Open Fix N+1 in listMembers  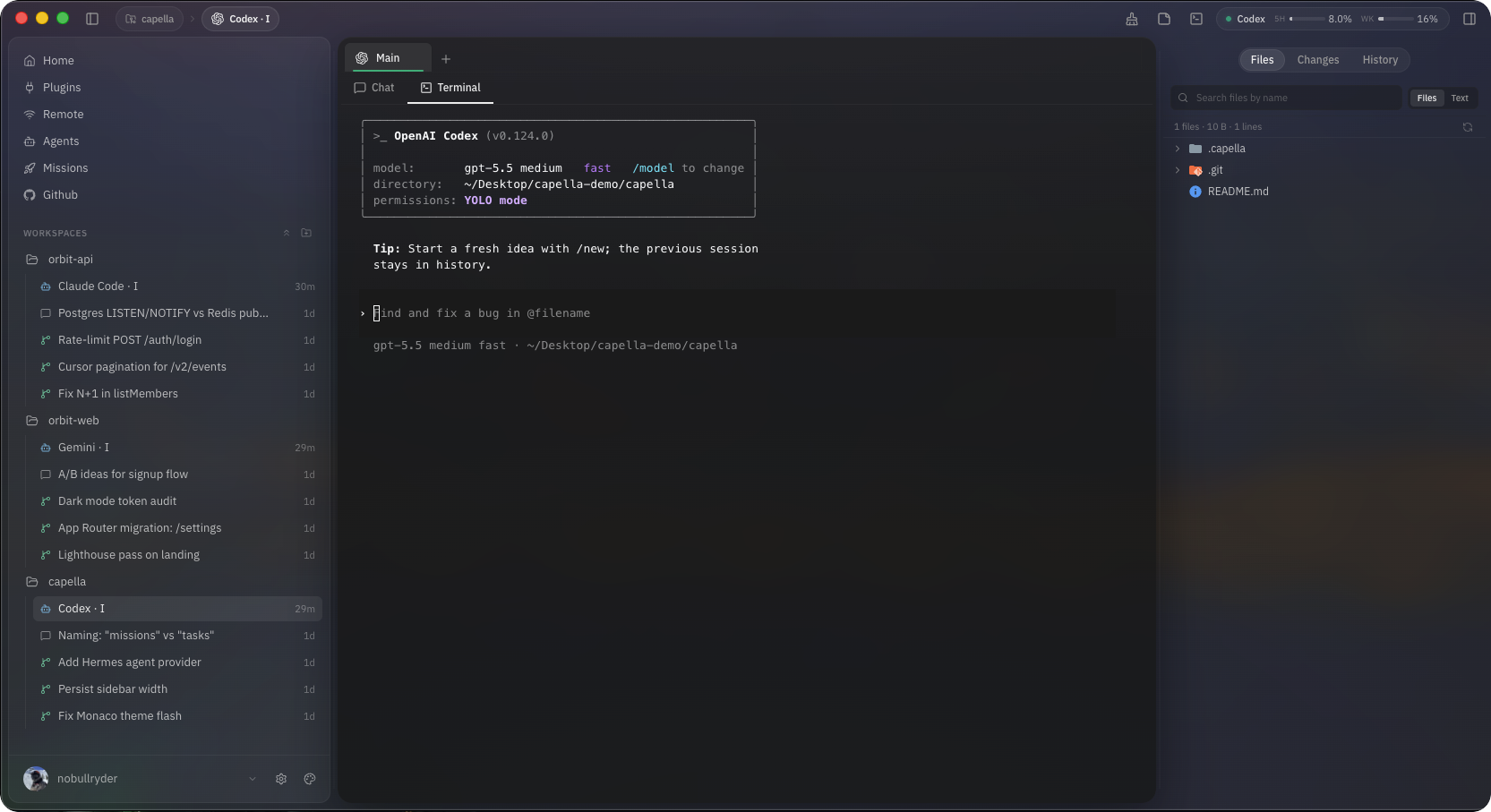[x=177, y=394]
